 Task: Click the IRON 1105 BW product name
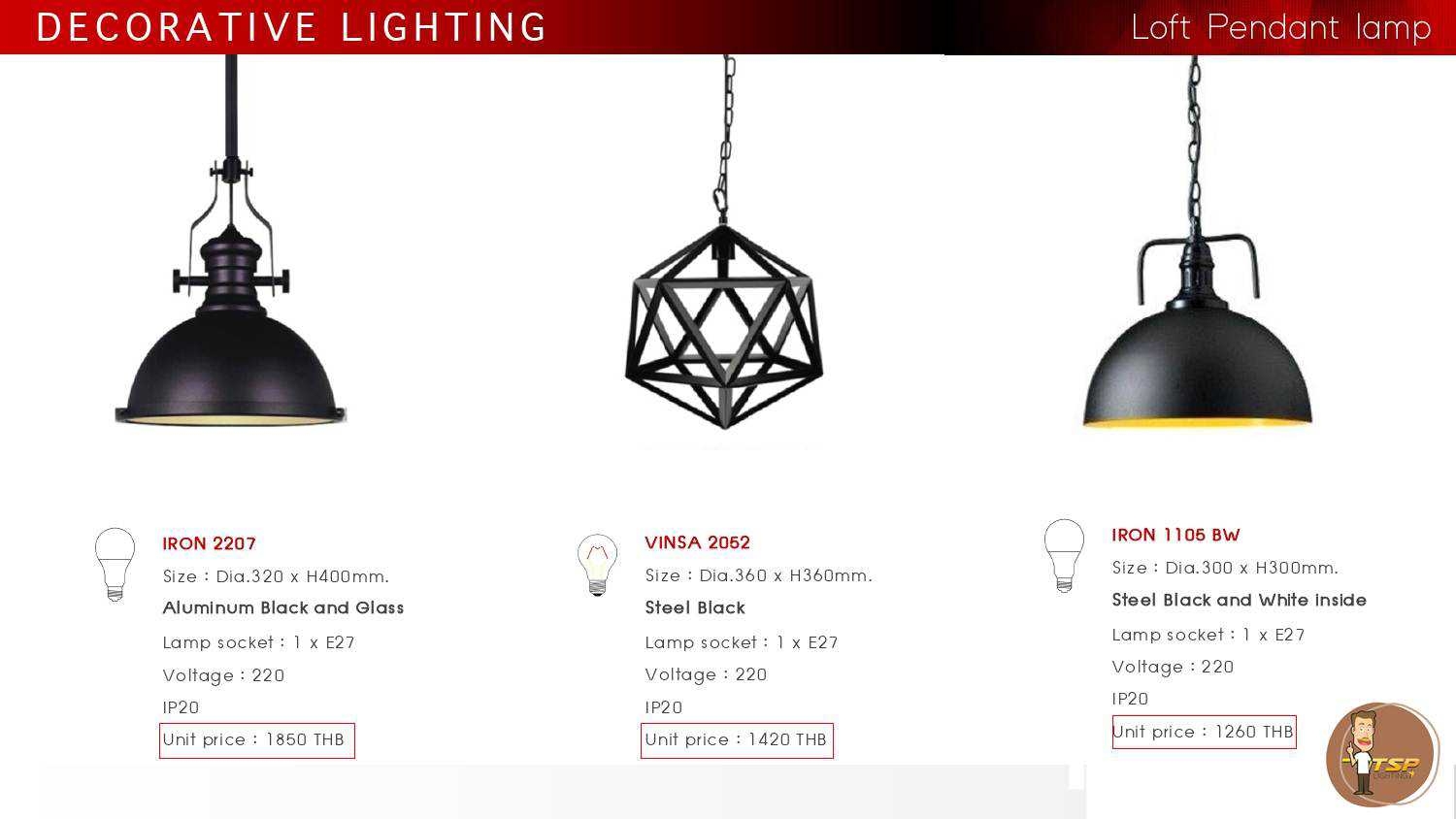[1176, 535]
